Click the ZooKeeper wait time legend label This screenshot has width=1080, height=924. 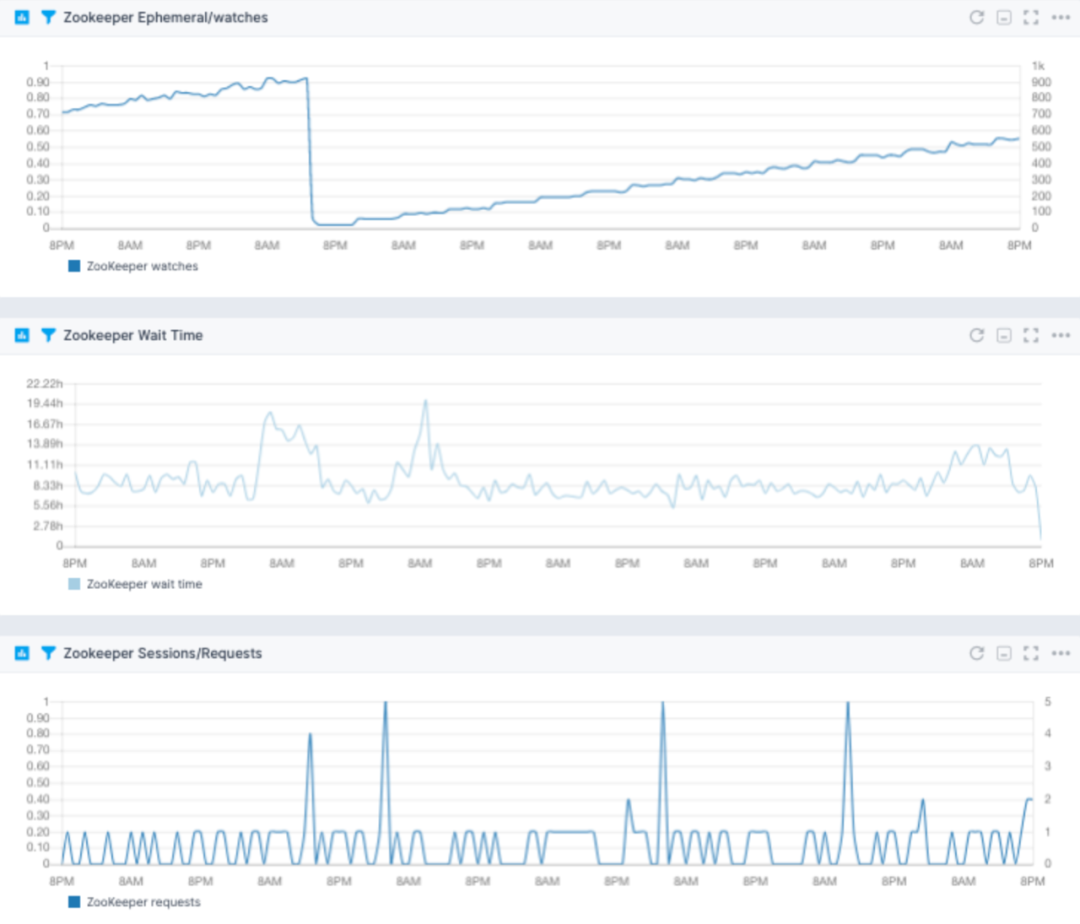145,585
